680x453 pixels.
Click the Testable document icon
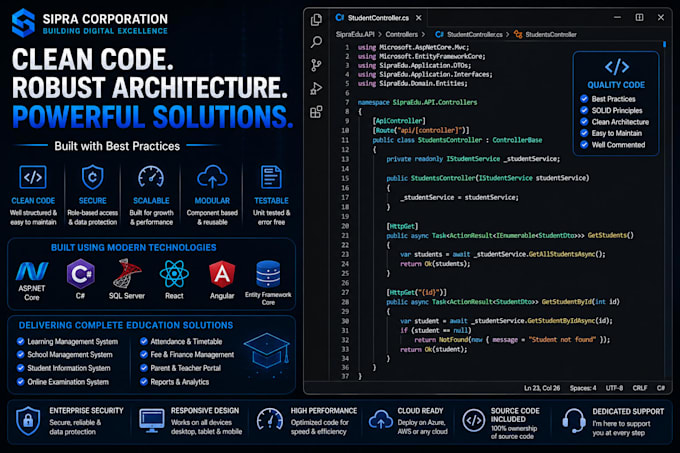tap(271, 177)
